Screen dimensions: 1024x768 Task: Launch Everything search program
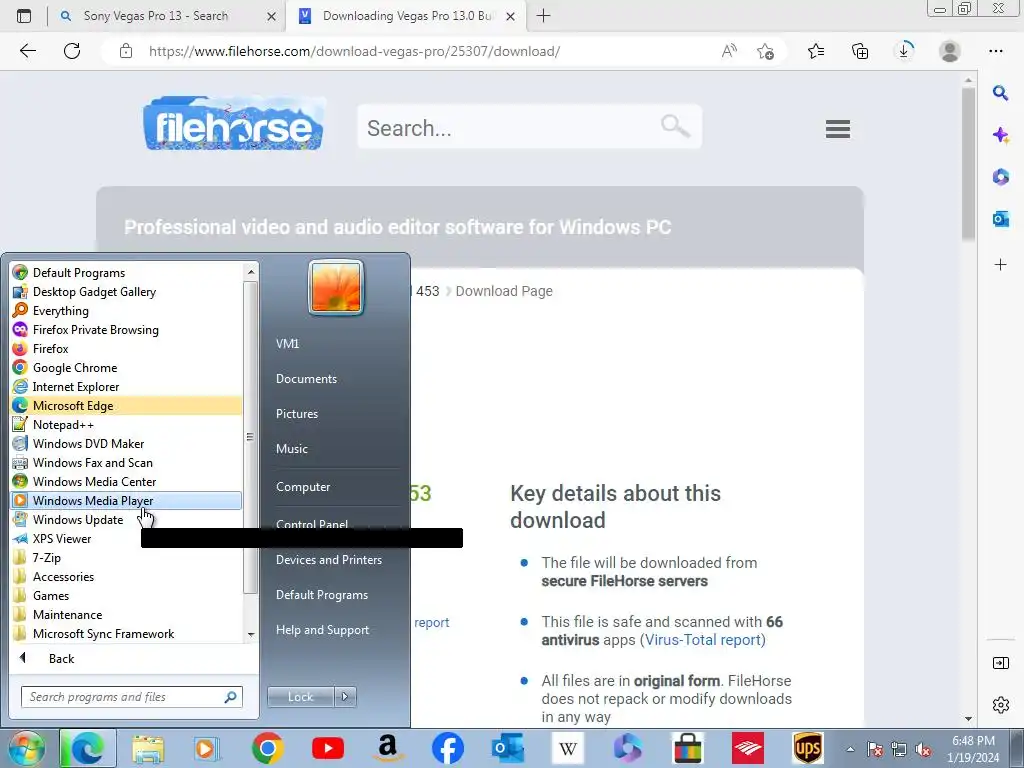126,311
